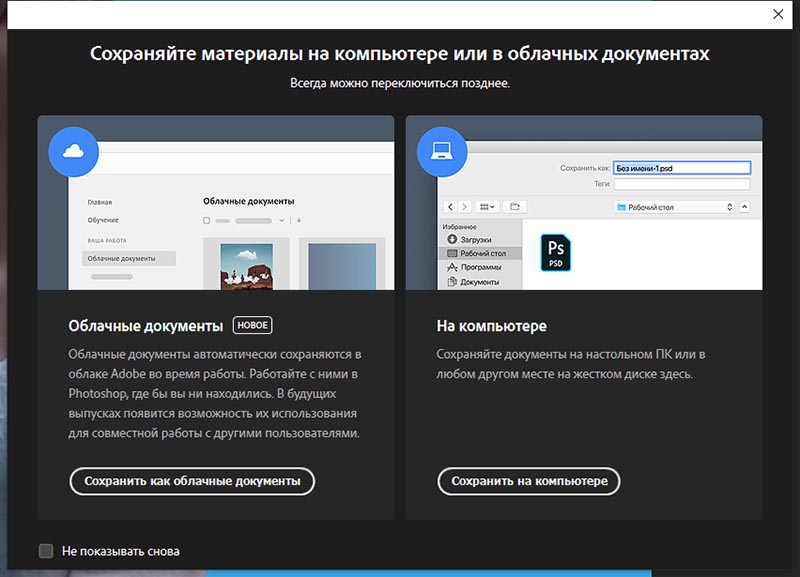
Task: Click the sort chevron in cloud documents illustration
Action: point(281,220)
